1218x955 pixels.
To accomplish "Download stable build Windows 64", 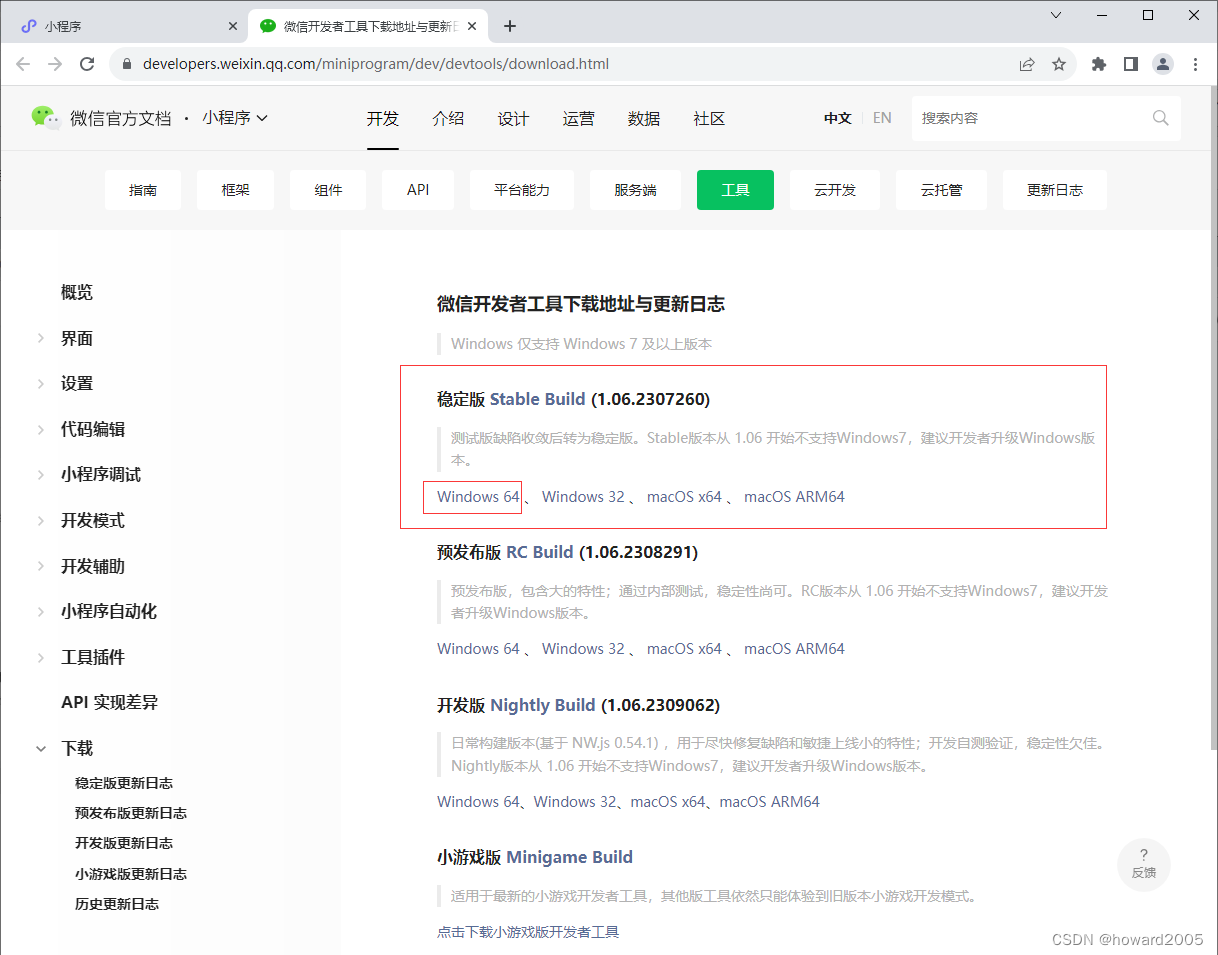I will pyautogui.click(x=472, y=496).
